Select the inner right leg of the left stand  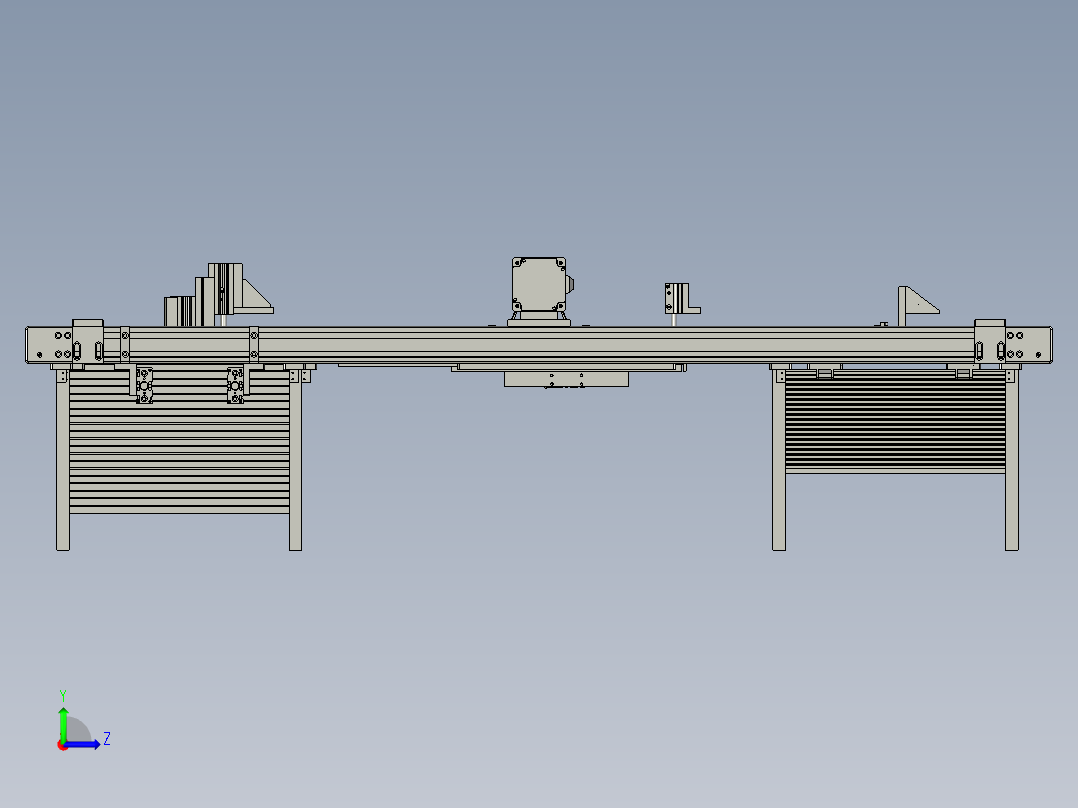coord(296,459)
